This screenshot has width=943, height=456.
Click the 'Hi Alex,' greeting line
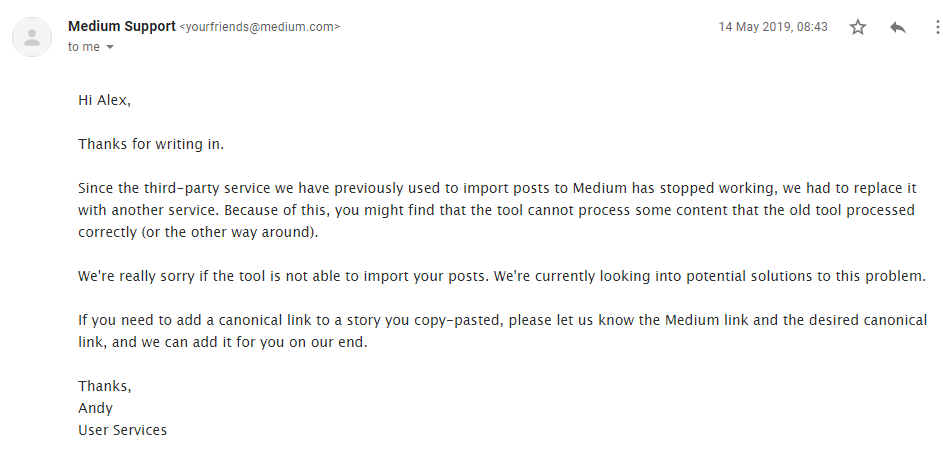coord(105,100)
